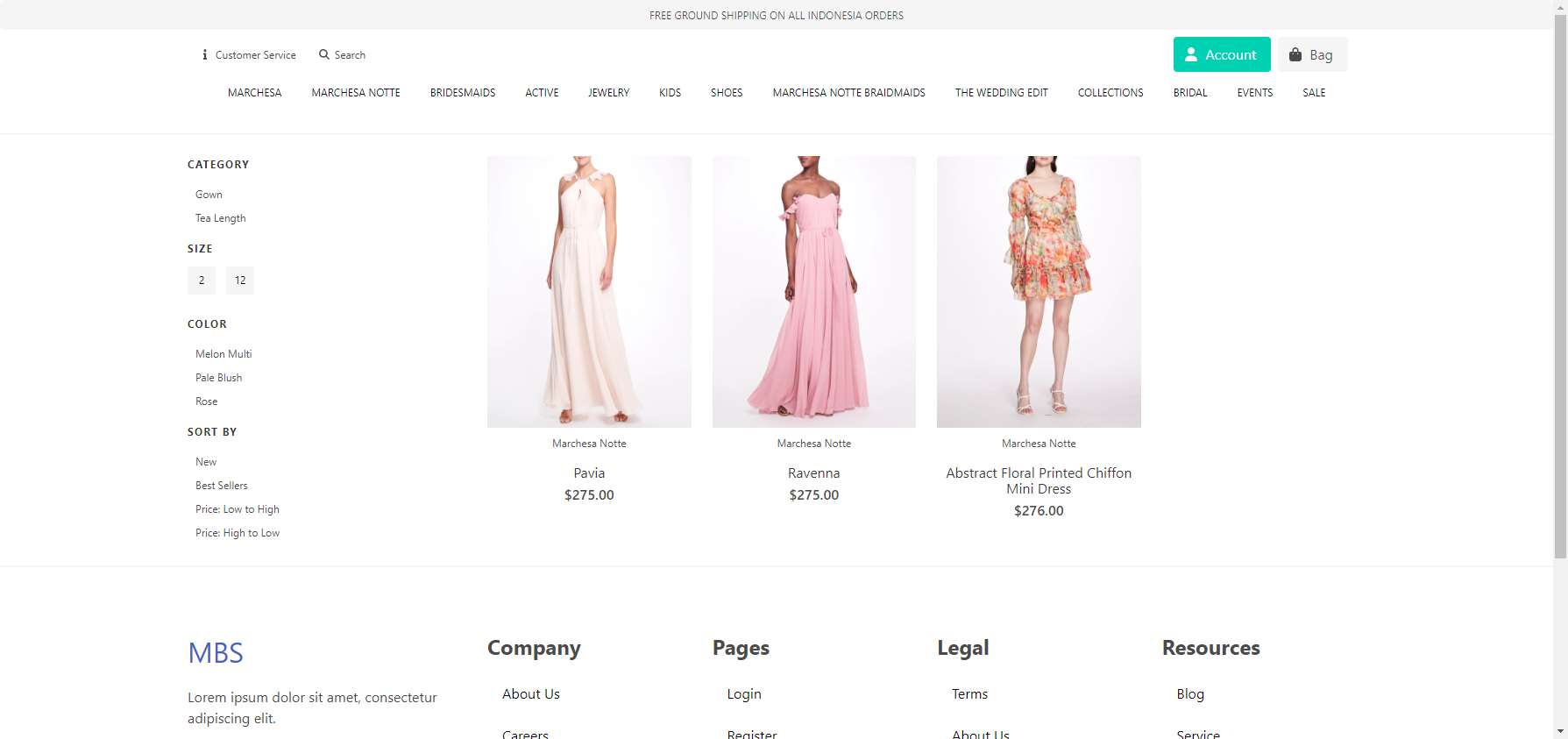Open the MARCHESA menu
This screenshot has width=1568, height=739.
tap(255, 93)
